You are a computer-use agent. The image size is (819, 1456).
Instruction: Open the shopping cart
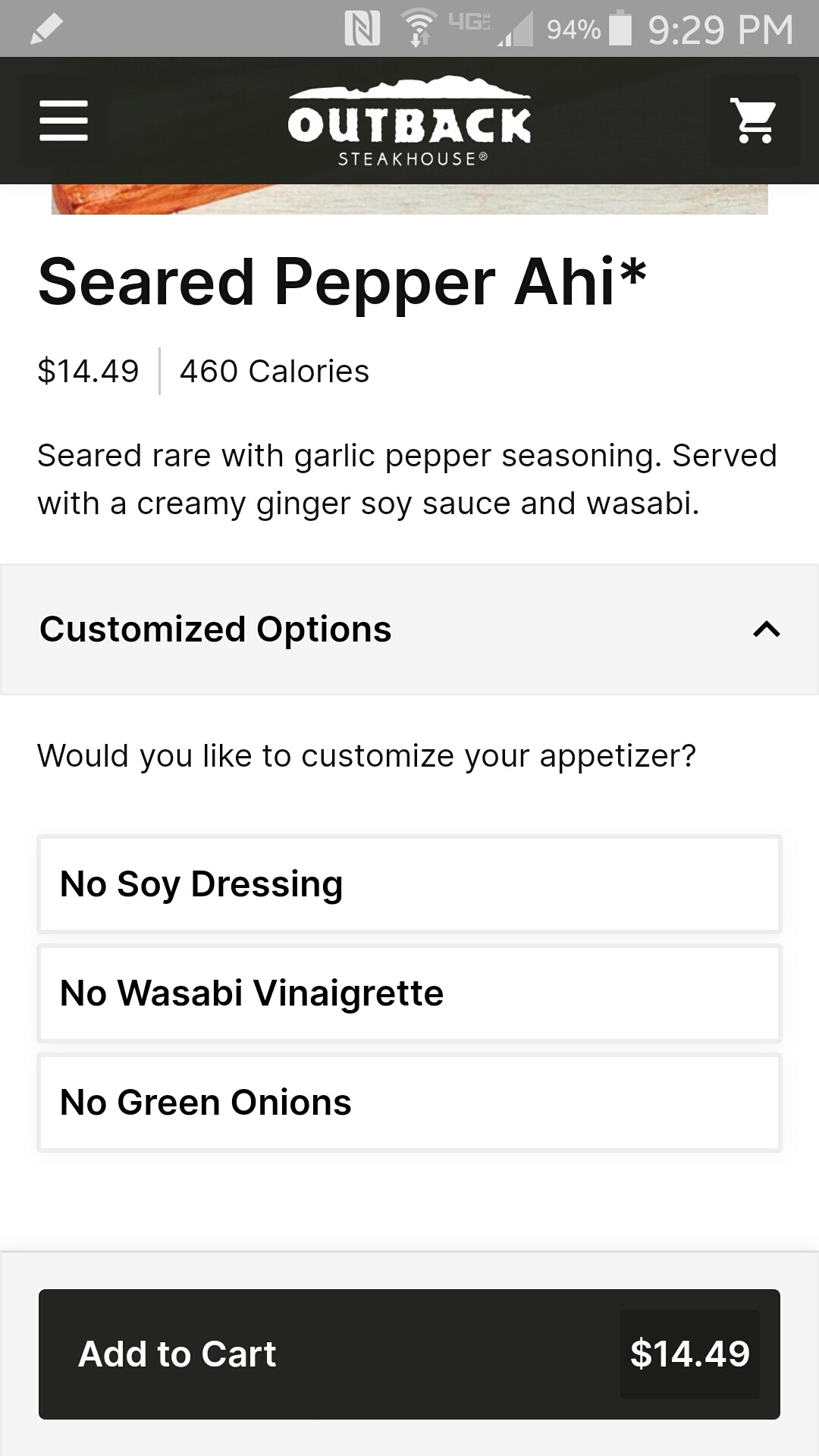point(754,121)
